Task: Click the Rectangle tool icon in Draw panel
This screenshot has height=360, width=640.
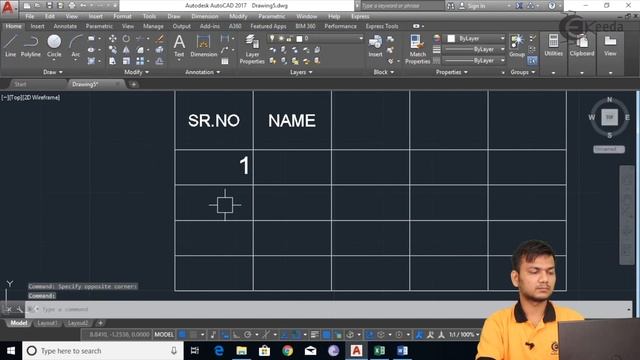Action: tap(91, 39)
